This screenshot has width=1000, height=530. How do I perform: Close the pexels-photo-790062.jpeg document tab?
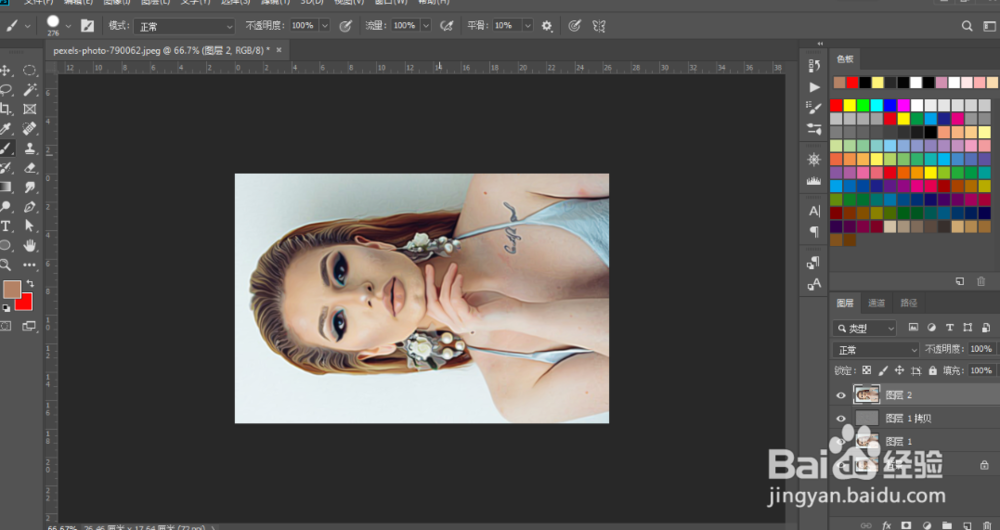(279, 50)
